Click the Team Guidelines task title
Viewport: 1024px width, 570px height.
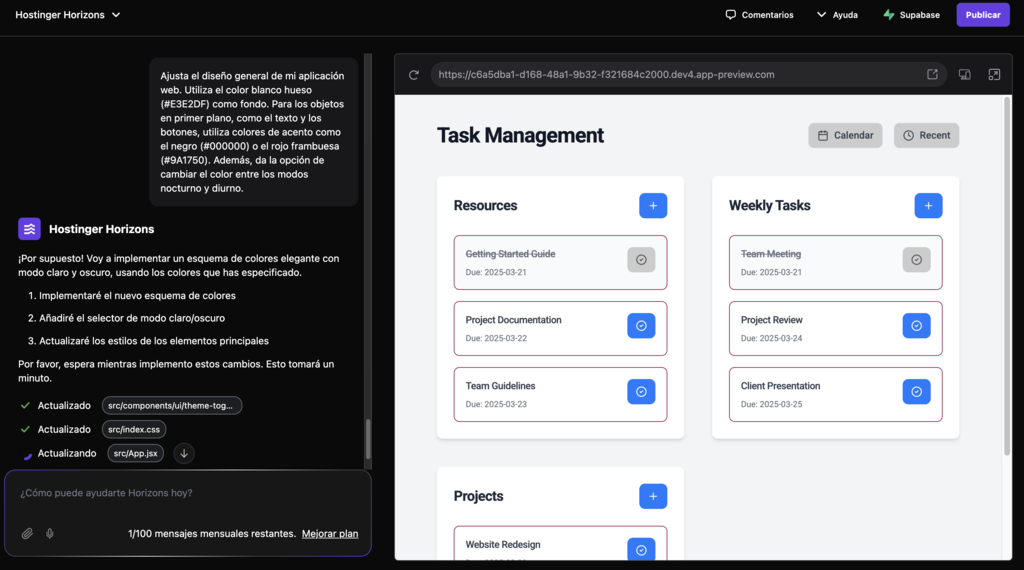(x=500, y=386)
